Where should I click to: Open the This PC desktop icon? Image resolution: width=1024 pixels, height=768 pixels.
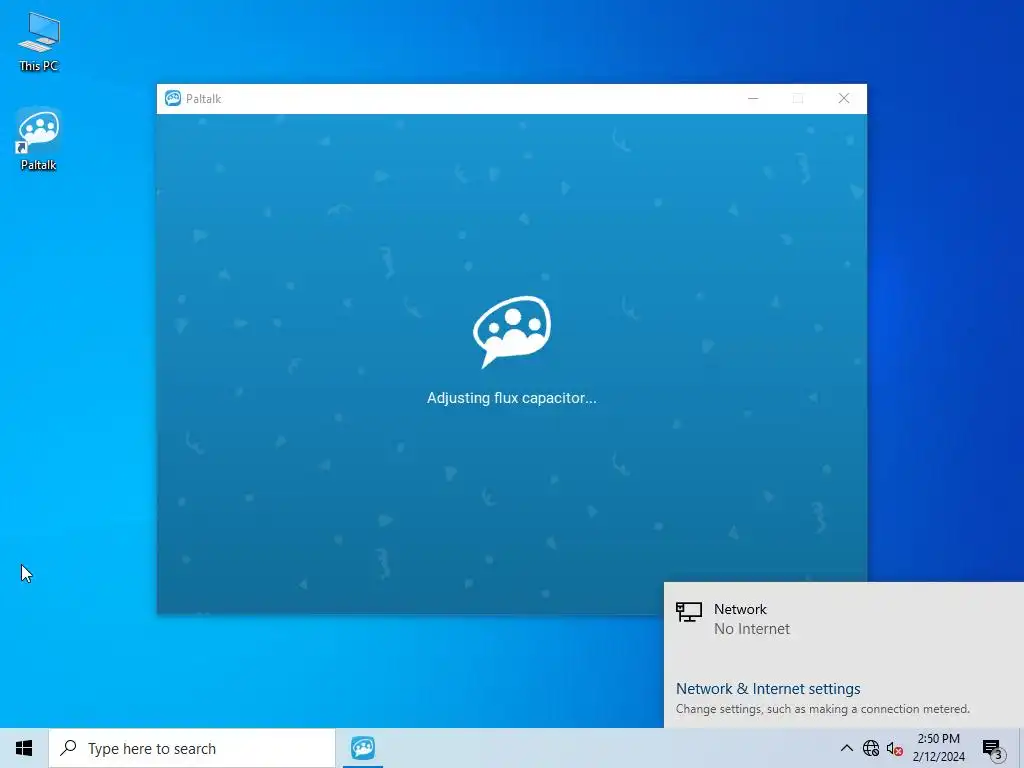point(39,42)
